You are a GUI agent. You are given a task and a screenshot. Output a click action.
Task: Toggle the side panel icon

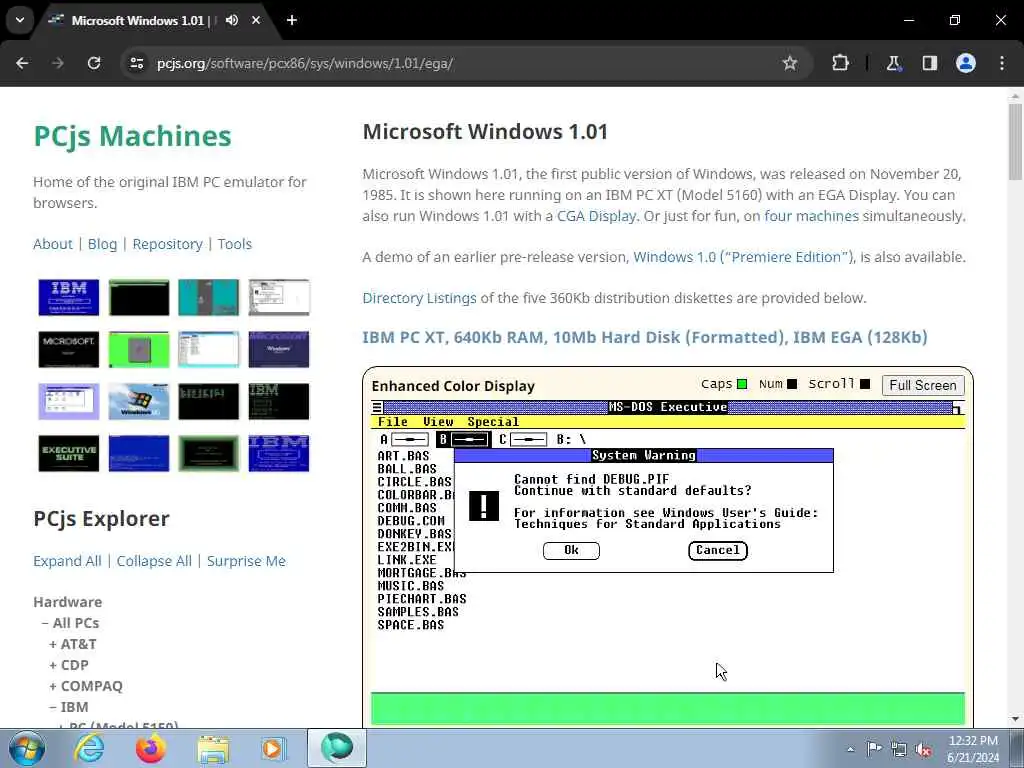click(x=929, y=63)
